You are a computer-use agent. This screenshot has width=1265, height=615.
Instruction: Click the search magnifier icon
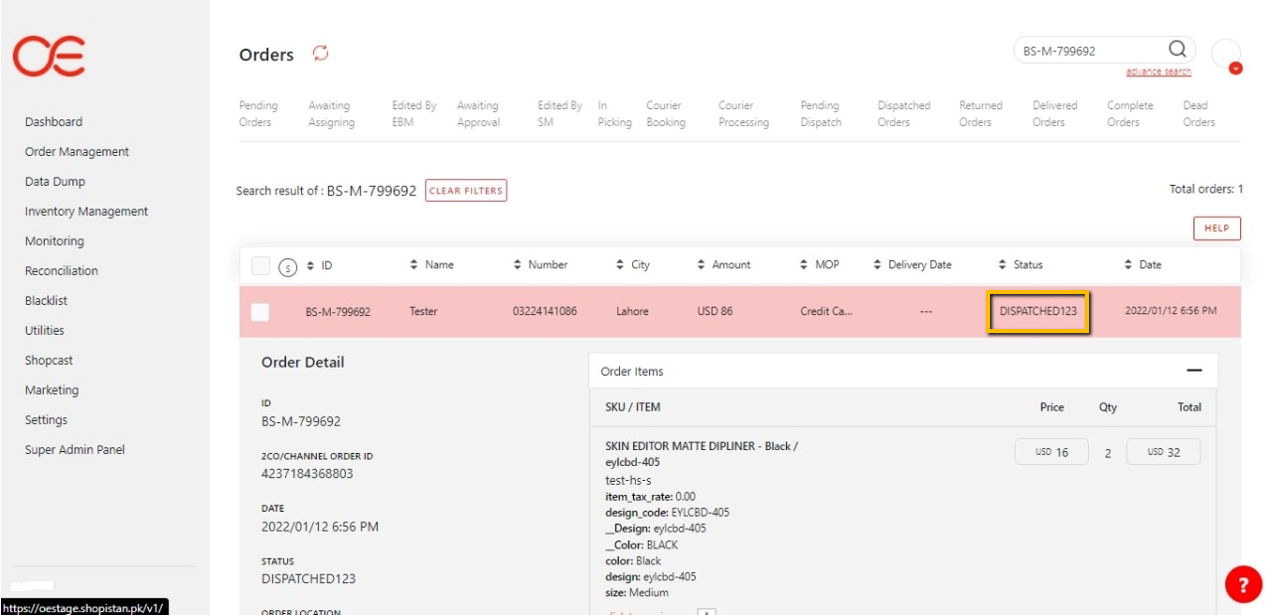1177,50
